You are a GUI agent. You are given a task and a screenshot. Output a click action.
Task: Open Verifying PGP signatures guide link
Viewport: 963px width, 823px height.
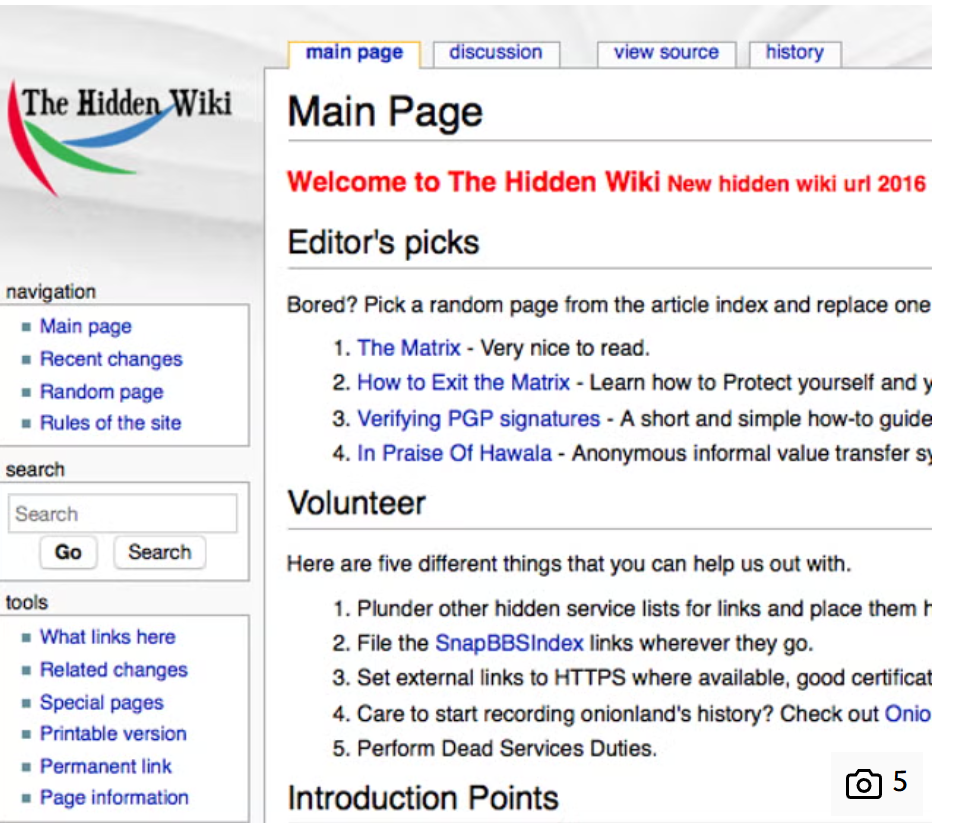click(x=478, y=418)
